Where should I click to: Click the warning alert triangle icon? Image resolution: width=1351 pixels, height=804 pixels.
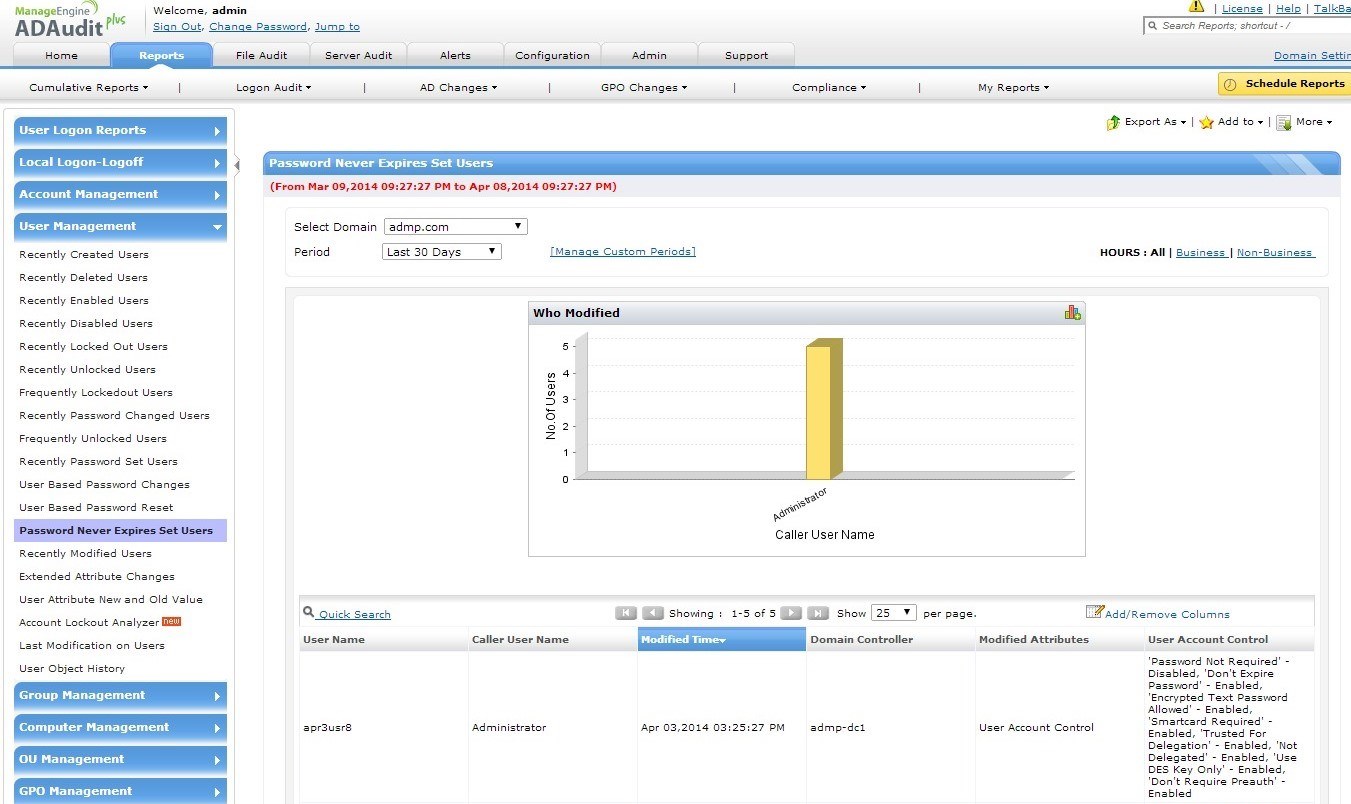coord(1196,7)
